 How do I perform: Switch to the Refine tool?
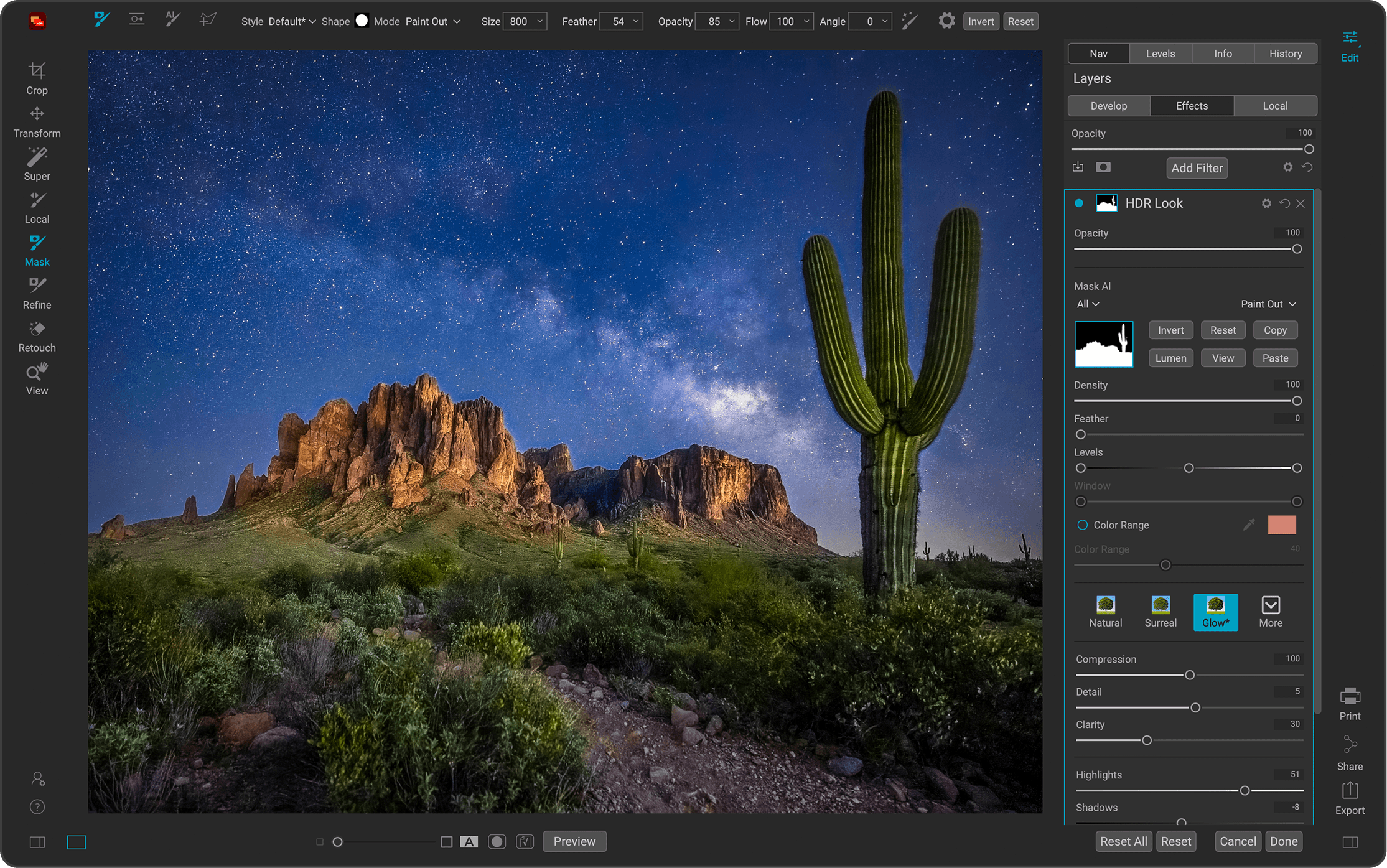(x=36, y=291)
